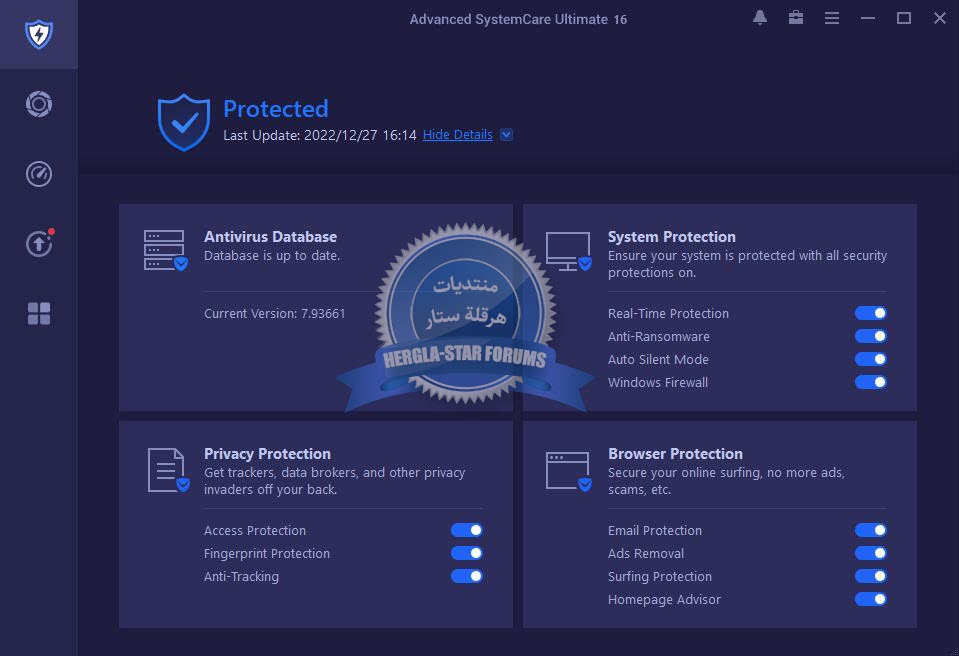
Task: Click the Privacy Protection document icon
Action: coord(168,470)
